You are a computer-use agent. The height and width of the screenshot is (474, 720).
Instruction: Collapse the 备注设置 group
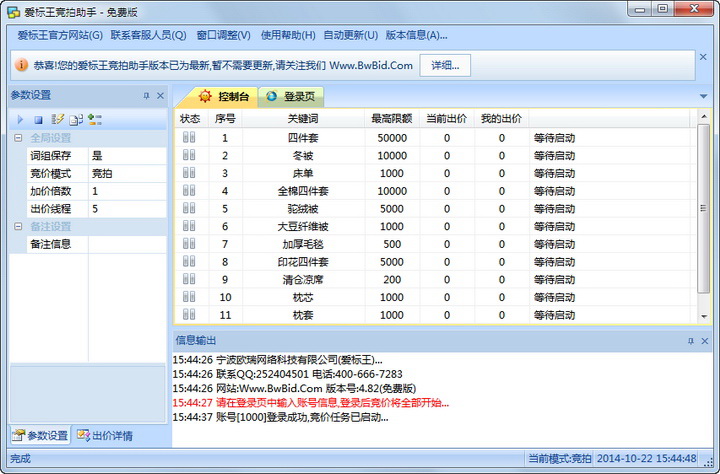coord(18,226)
